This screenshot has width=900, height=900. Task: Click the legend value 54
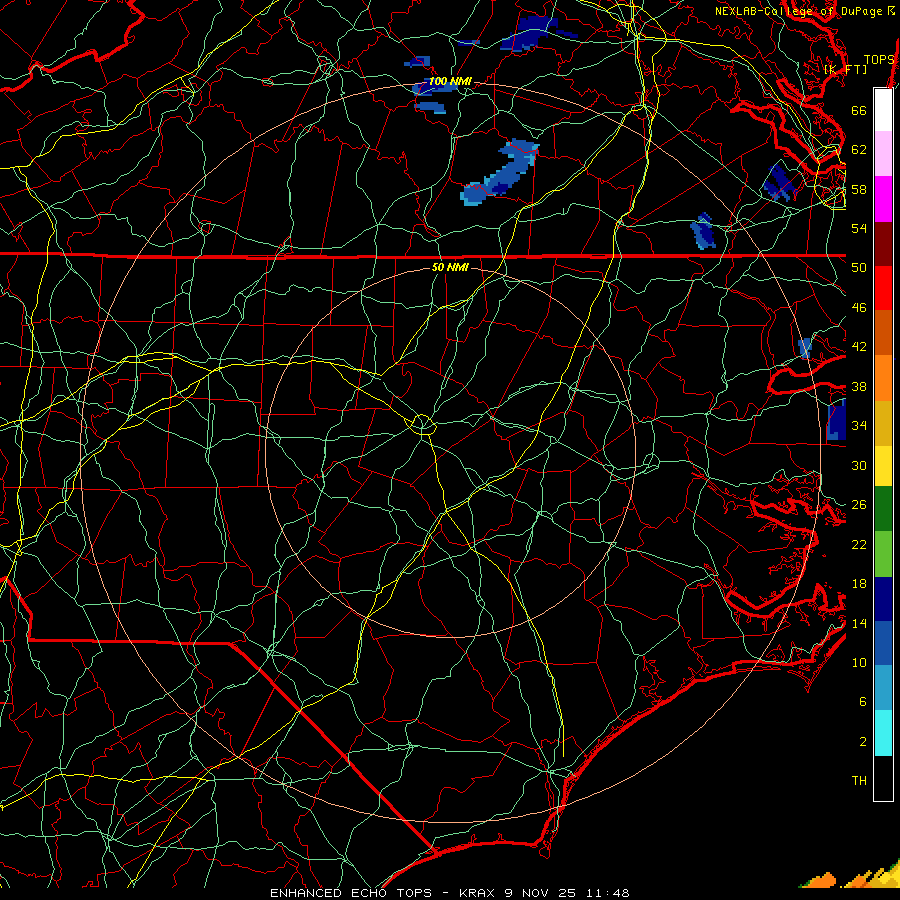pos(859,228)
